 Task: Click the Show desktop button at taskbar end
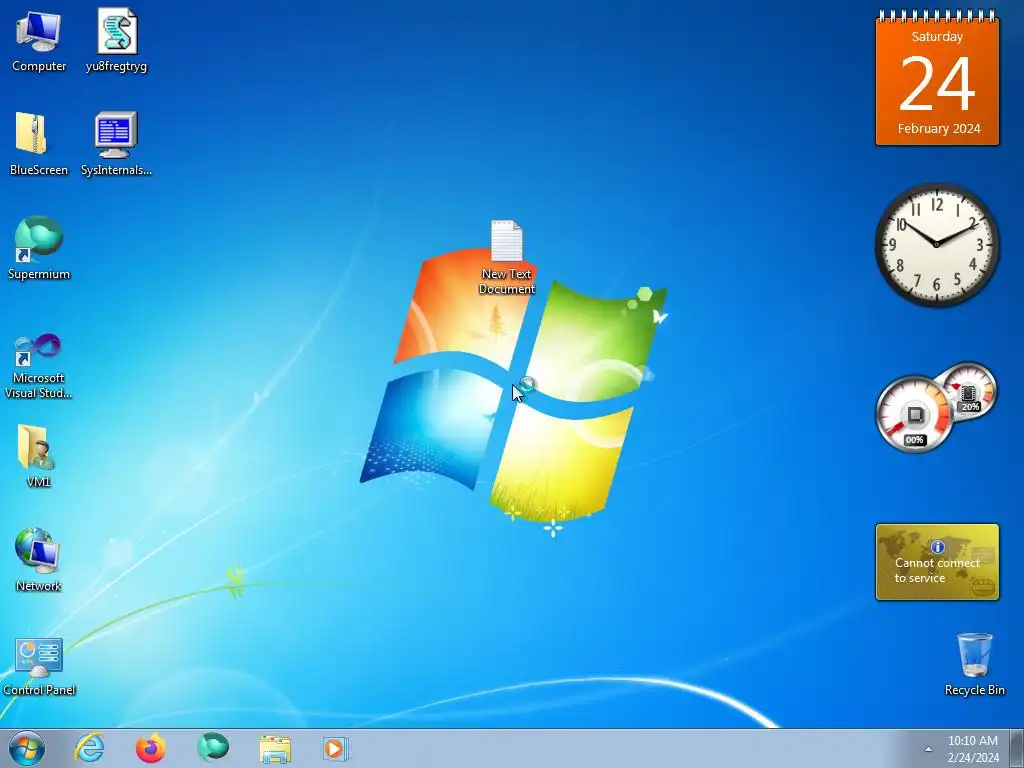coord(1017,748)
